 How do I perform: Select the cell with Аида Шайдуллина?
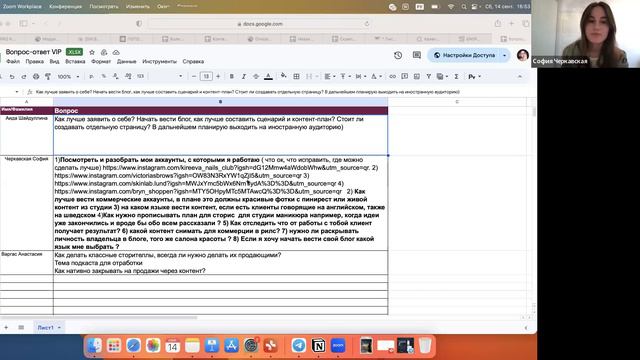pyautogui.click(x=27, y=135)
